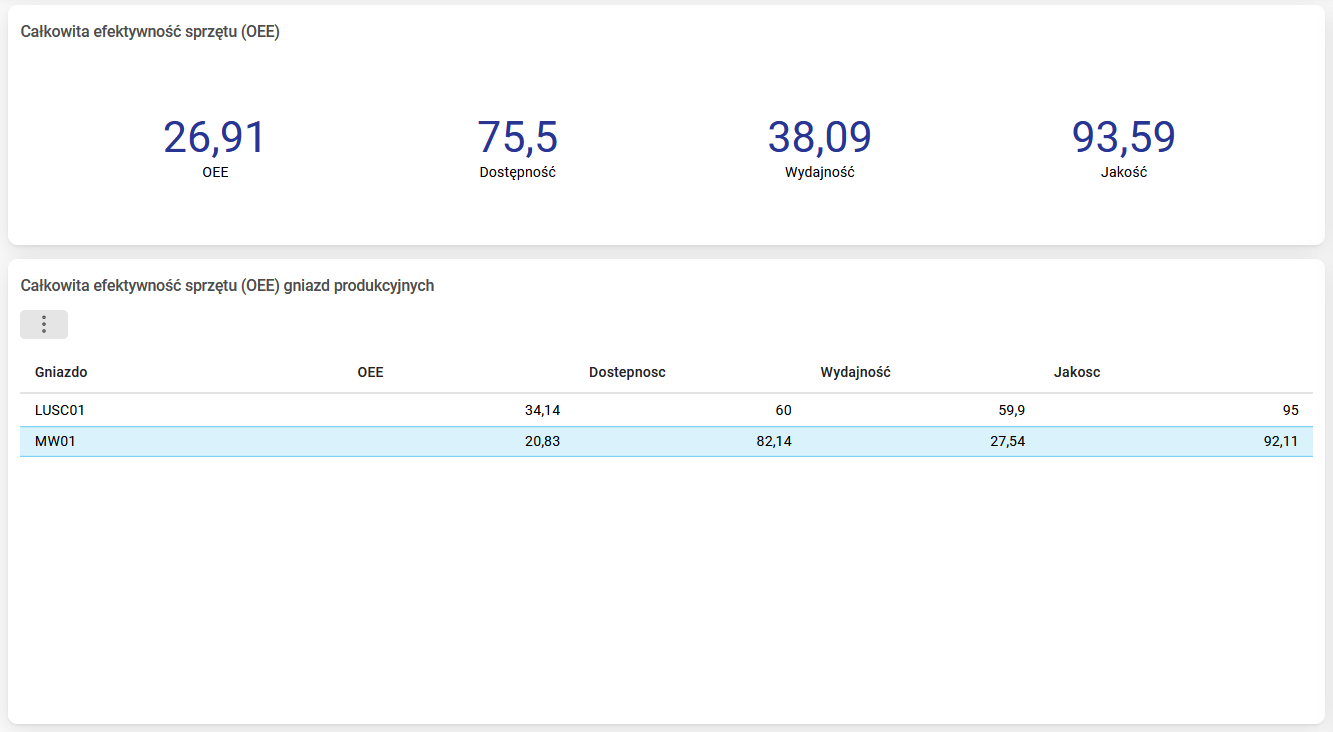Click the 92,11 Jakosc cell for MW01
The height and width of the screenshot is (732, 1333).
[x=1281, y=441]
